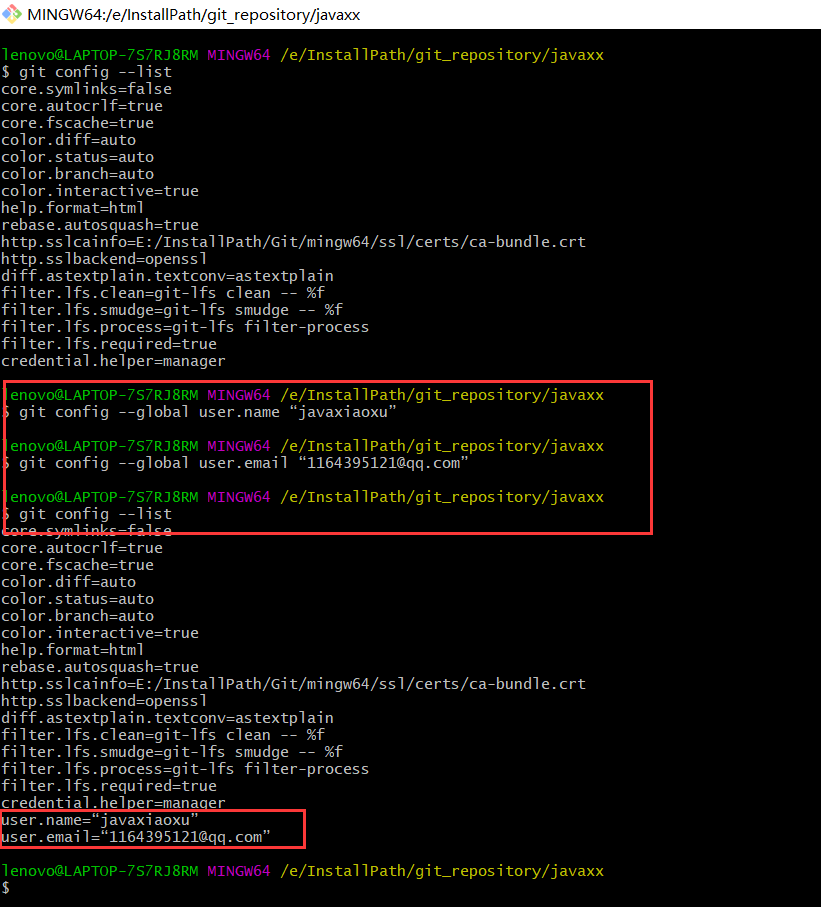Screen dimensions: 821x907
Task: Click filter.lfs.process line in the second listing
Action: 185,768
